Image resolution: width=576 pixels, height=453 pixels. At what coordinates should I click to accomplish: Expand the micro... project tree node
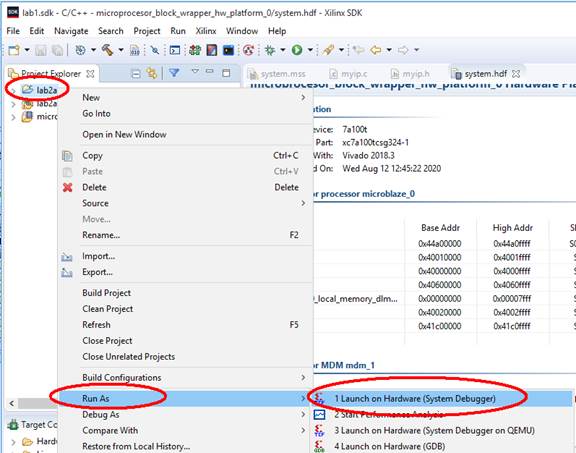(x=13, y=118)
